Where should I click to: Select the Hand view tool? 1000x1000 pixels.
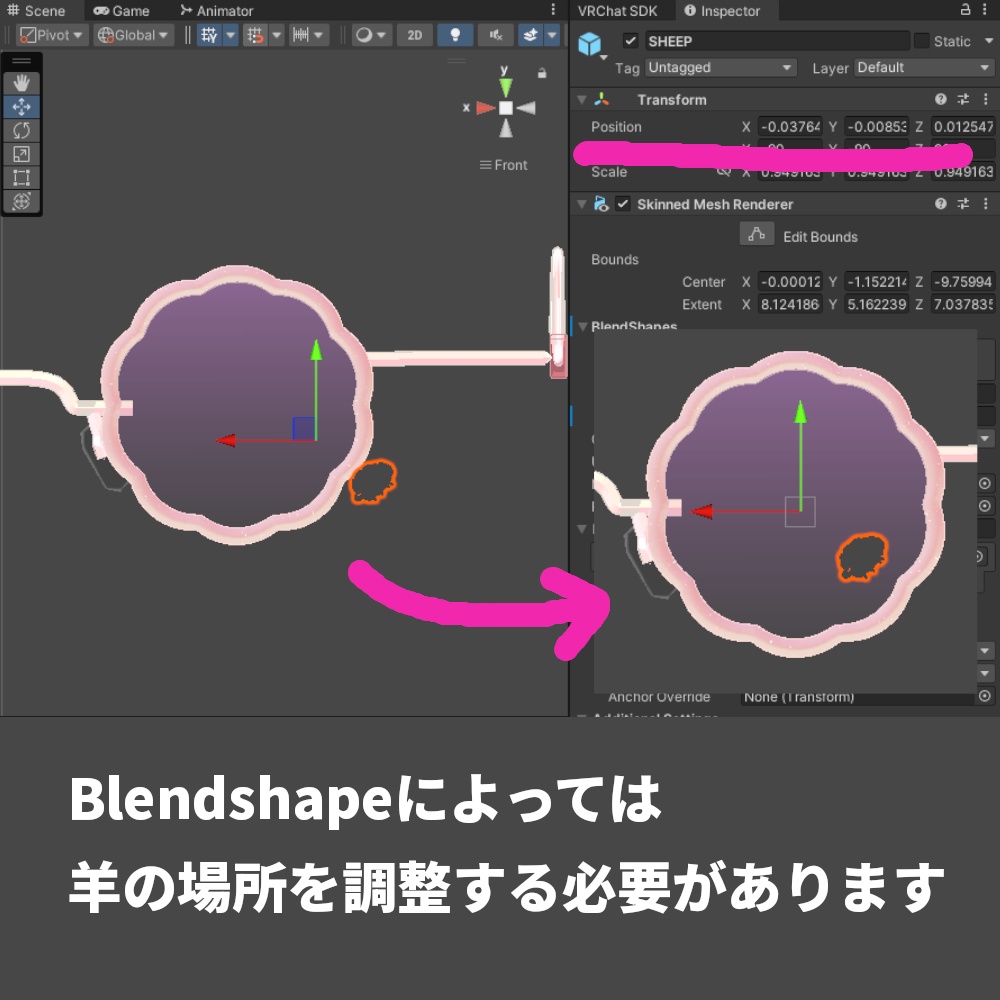coord(22,83)
